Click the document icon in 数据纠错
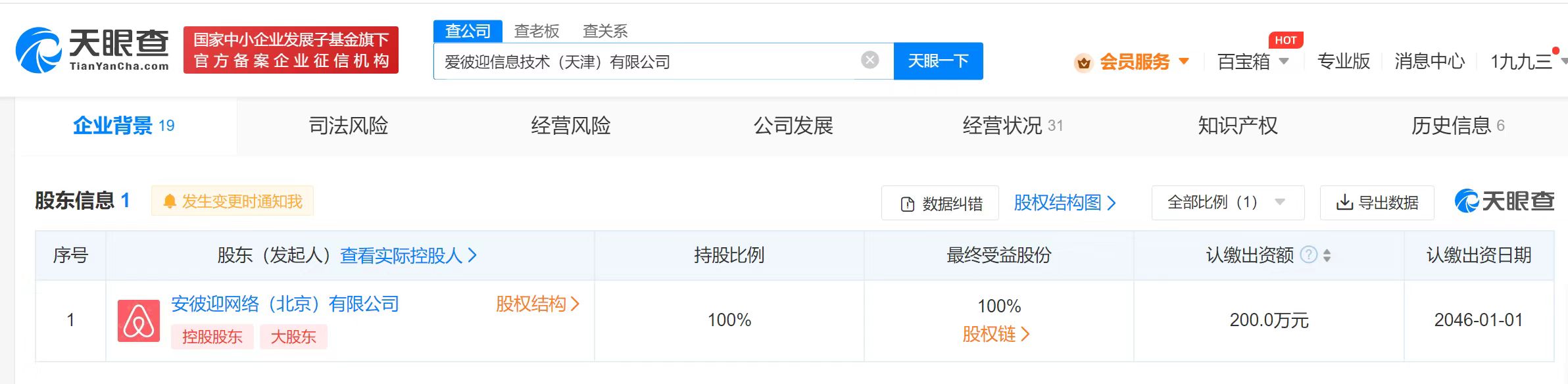 tap(907, 204)
